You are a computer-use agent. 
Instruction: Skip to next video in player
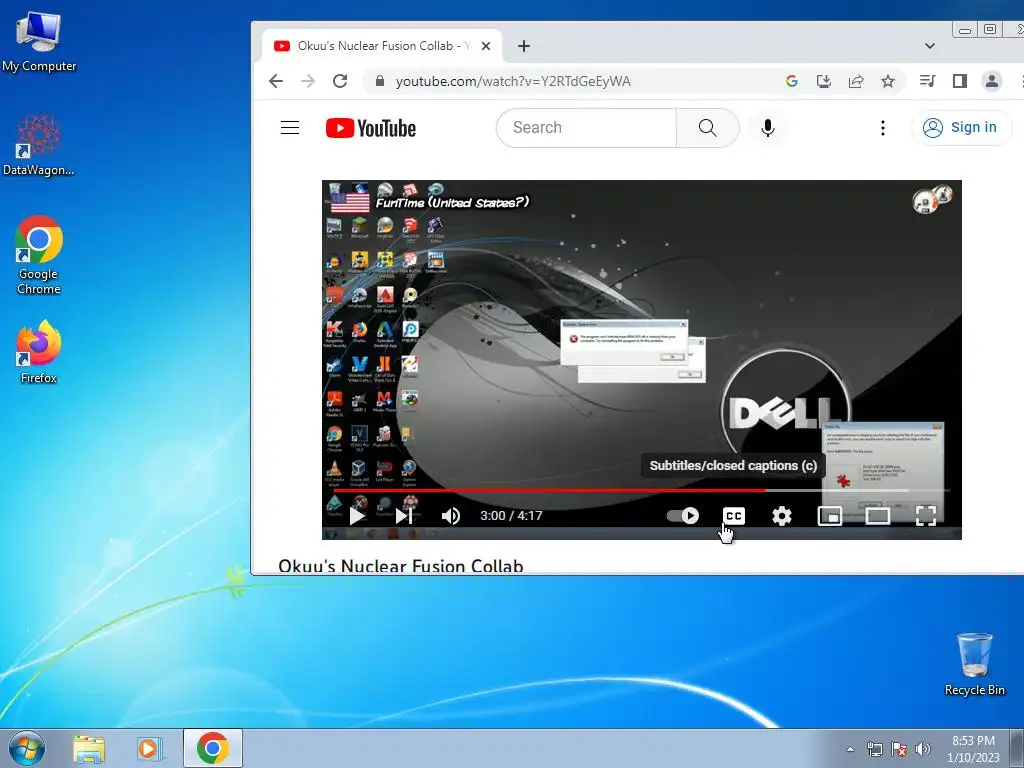coord(404,516)
